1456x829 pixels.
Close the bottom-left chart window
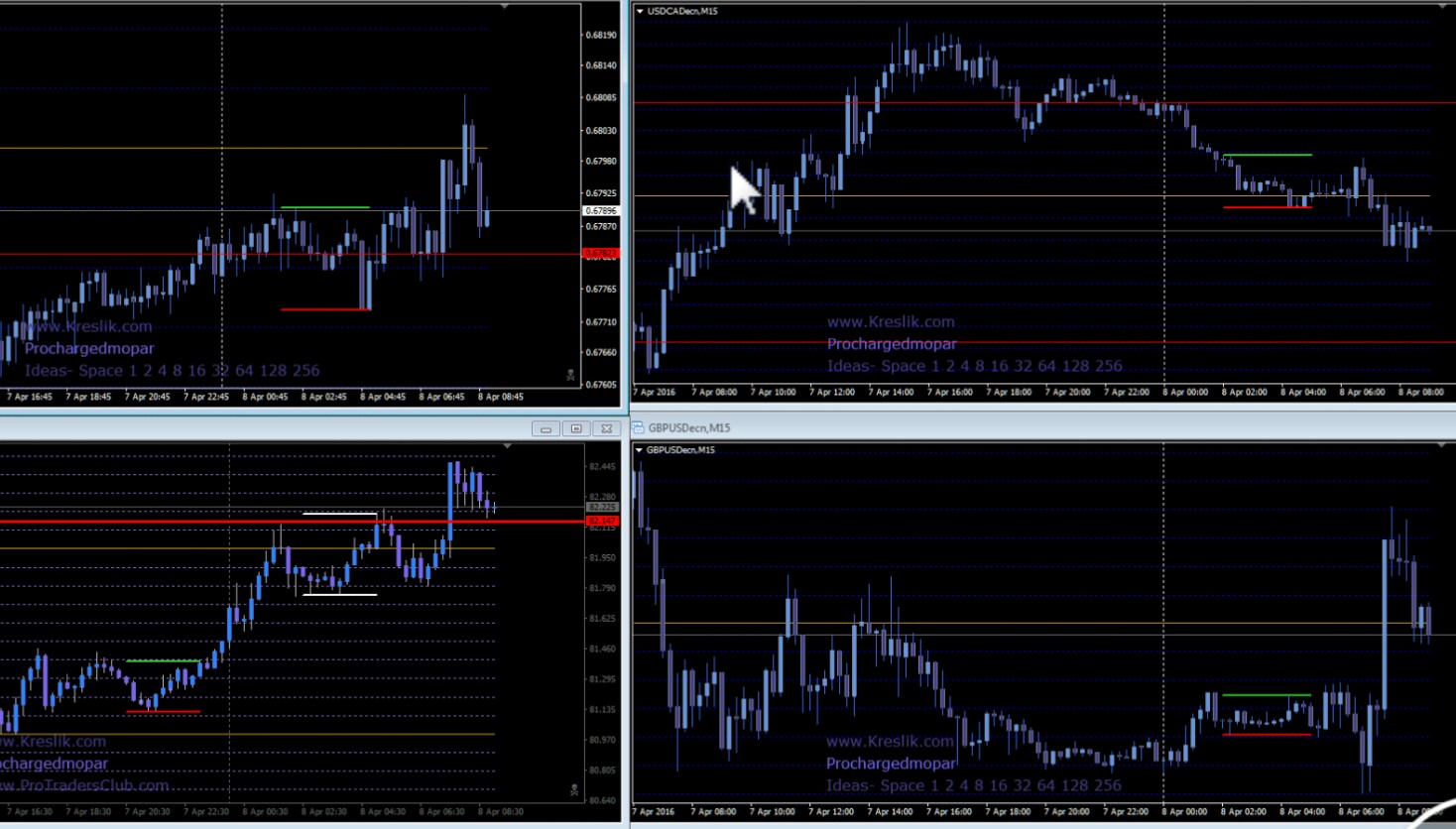click(x=607, y=428)
